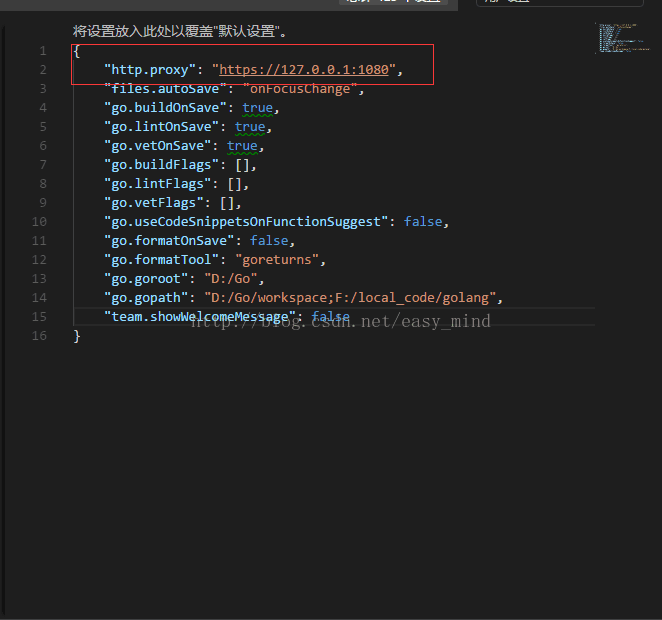This screenshot has width=662, height=620.
Task: Click the "go.formatOnSave" key
Action: click(169, 241)
